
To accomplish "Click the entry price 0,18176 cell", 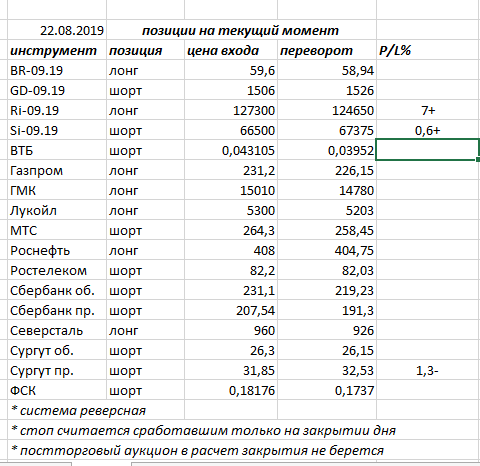I will 231,390.
